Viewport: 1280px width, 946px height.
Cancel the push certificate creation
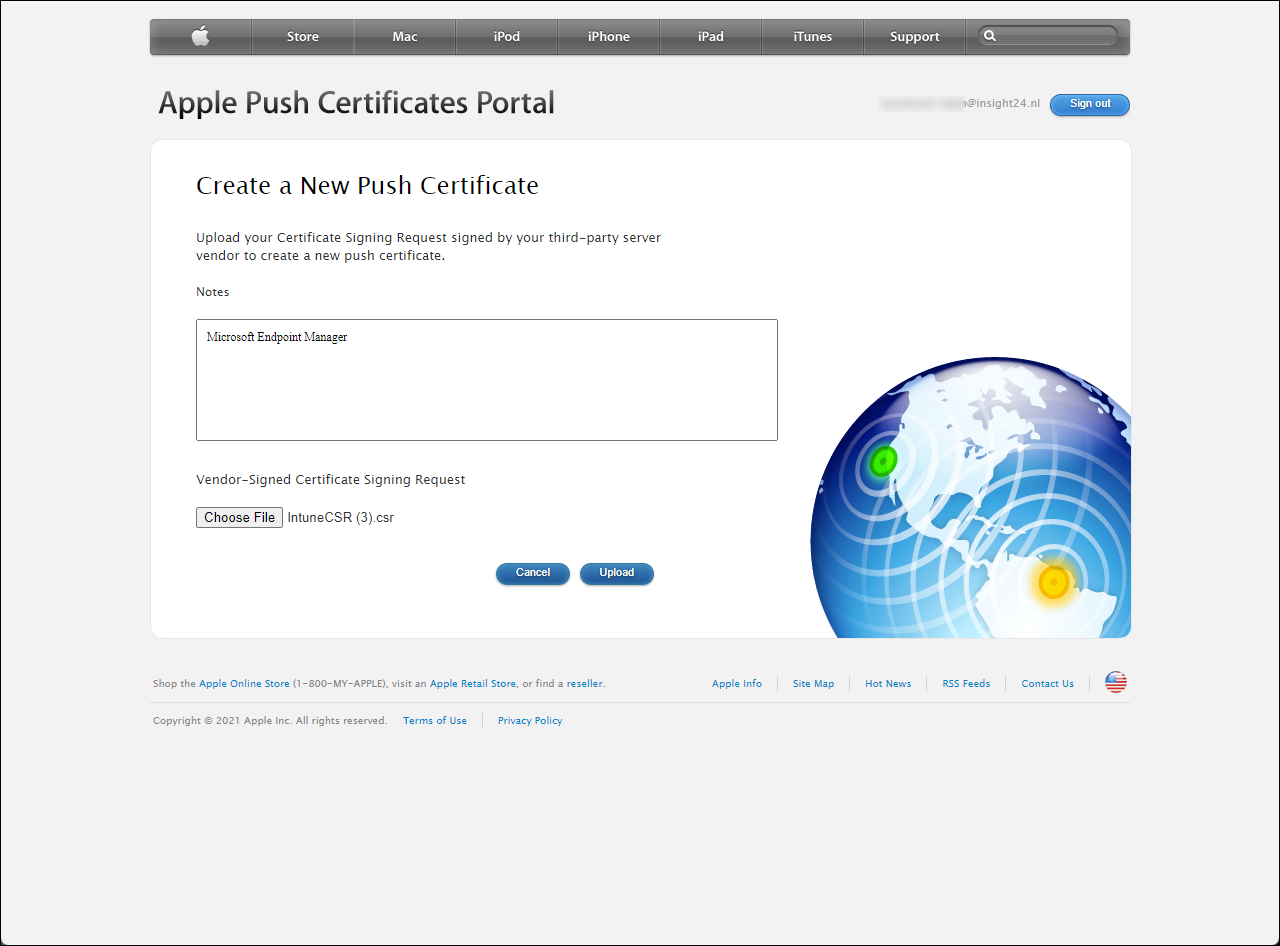click(533, 573)
